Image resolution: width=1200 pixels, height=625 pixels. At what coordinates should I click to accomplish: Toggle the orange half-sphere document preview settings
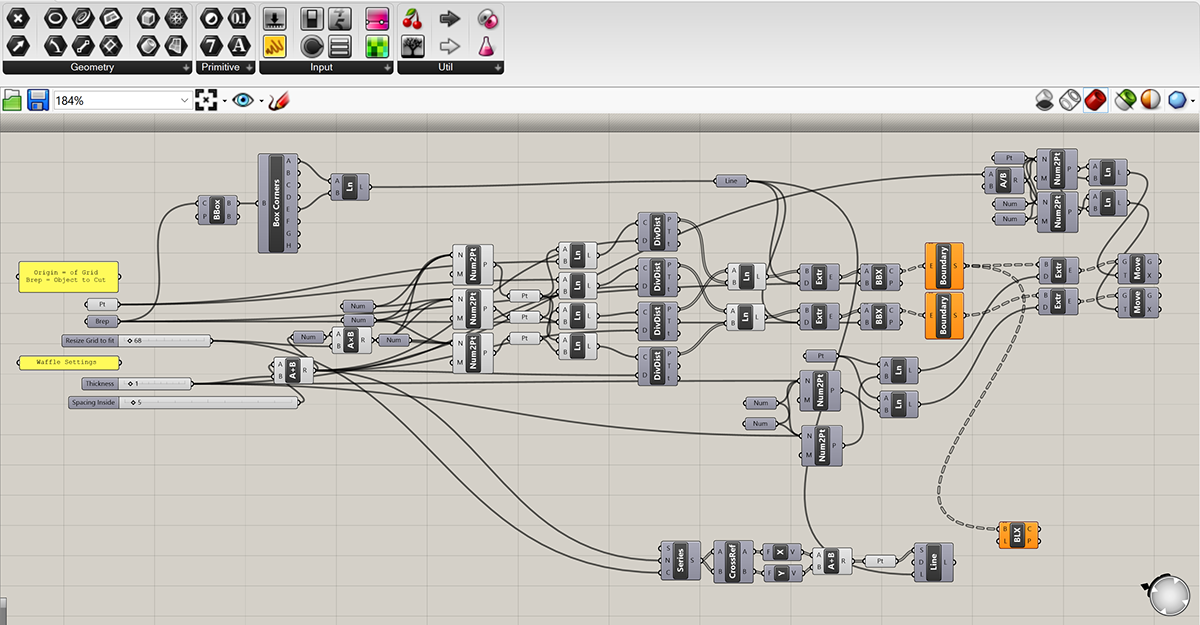click(1150, 99)
